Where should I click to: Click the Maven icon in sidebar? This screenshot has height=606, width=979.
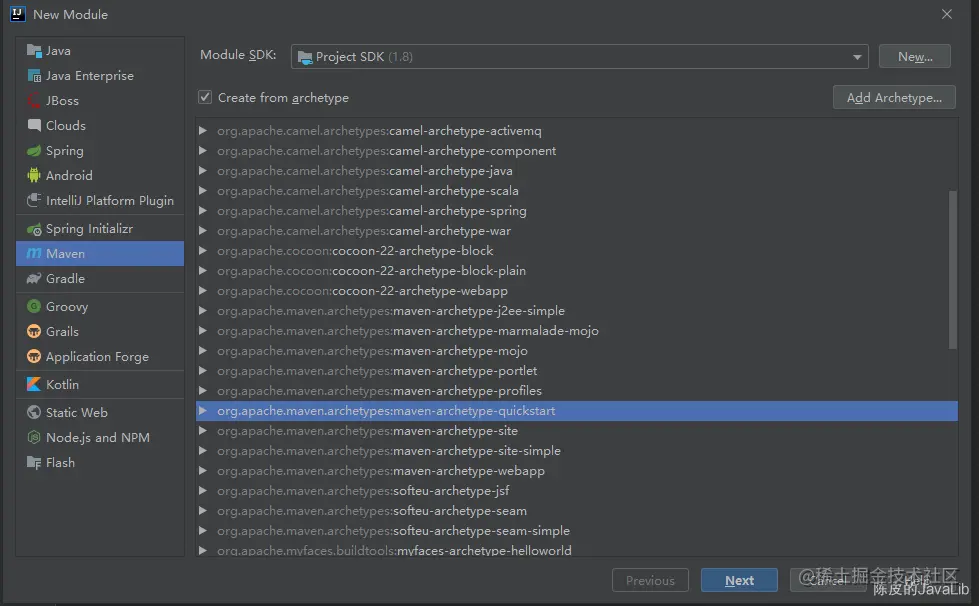point(34,253)
